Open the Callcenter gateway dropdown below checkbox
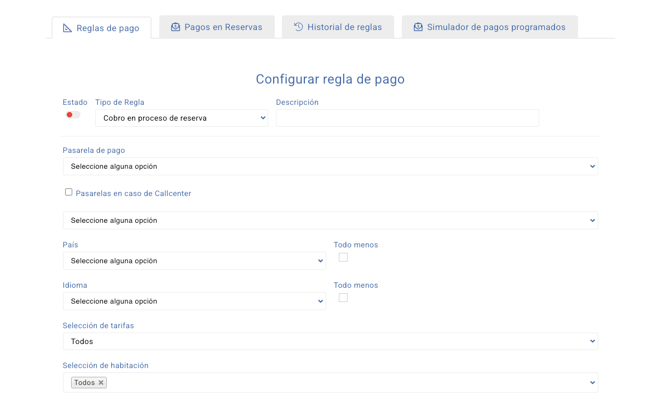Image resolution: width=670 pixels, height=403 pixels. (330, 220)
